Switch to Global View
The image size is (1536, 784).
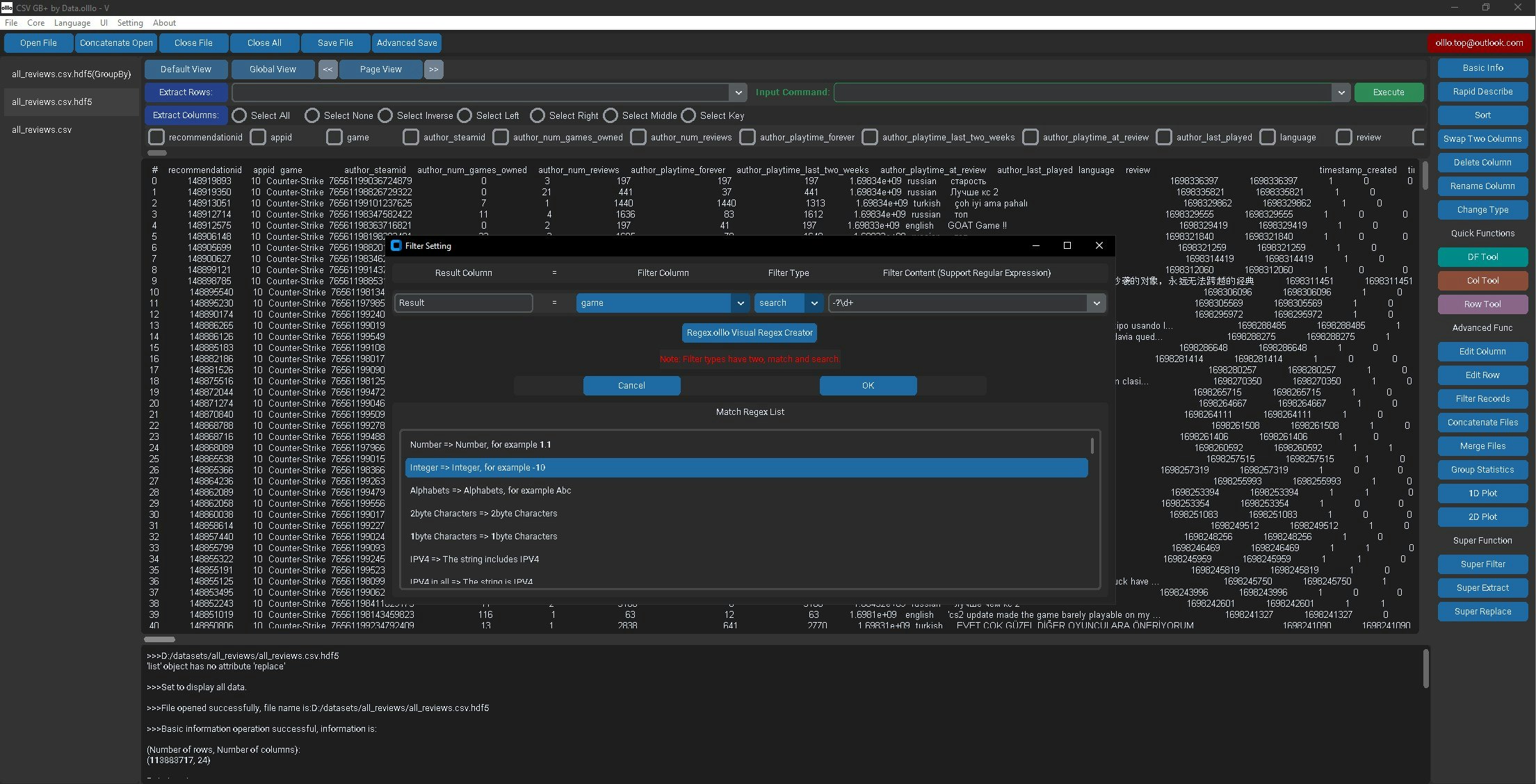273,70
